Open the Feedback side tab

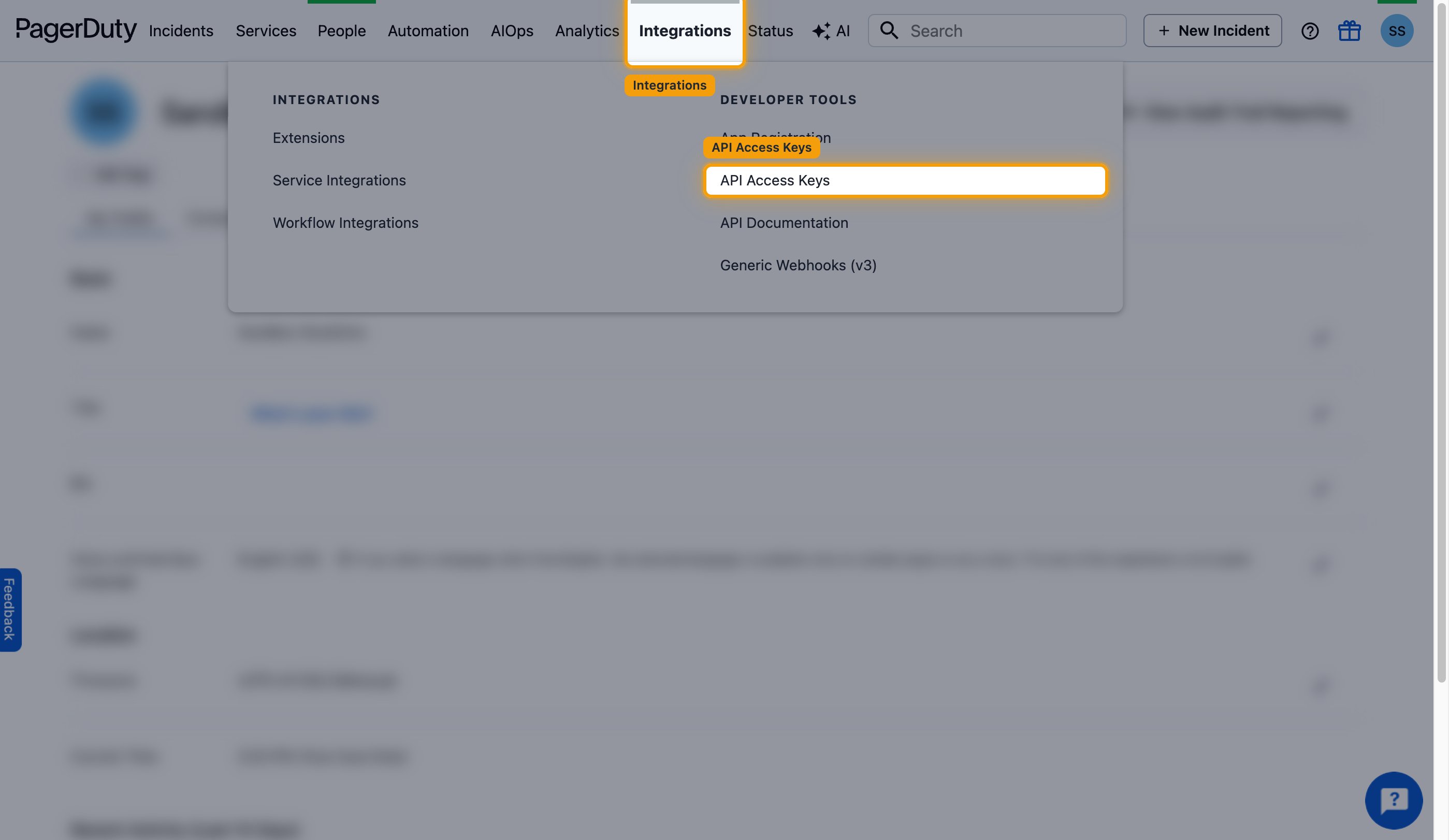10,610
